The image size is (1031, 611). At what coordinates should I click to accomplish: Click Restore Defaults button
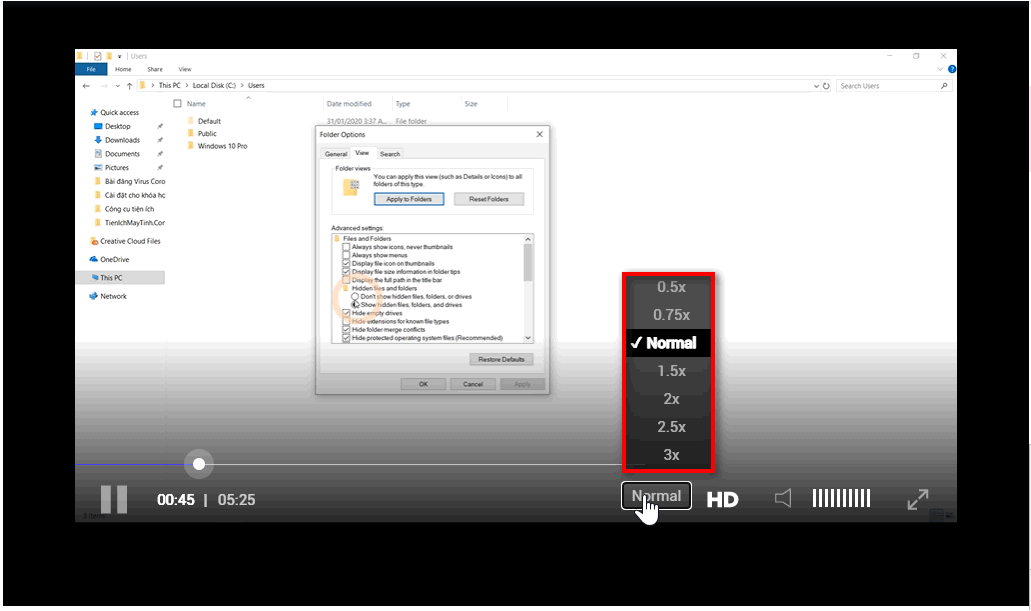pyautogui.click(x=501, y=359)
